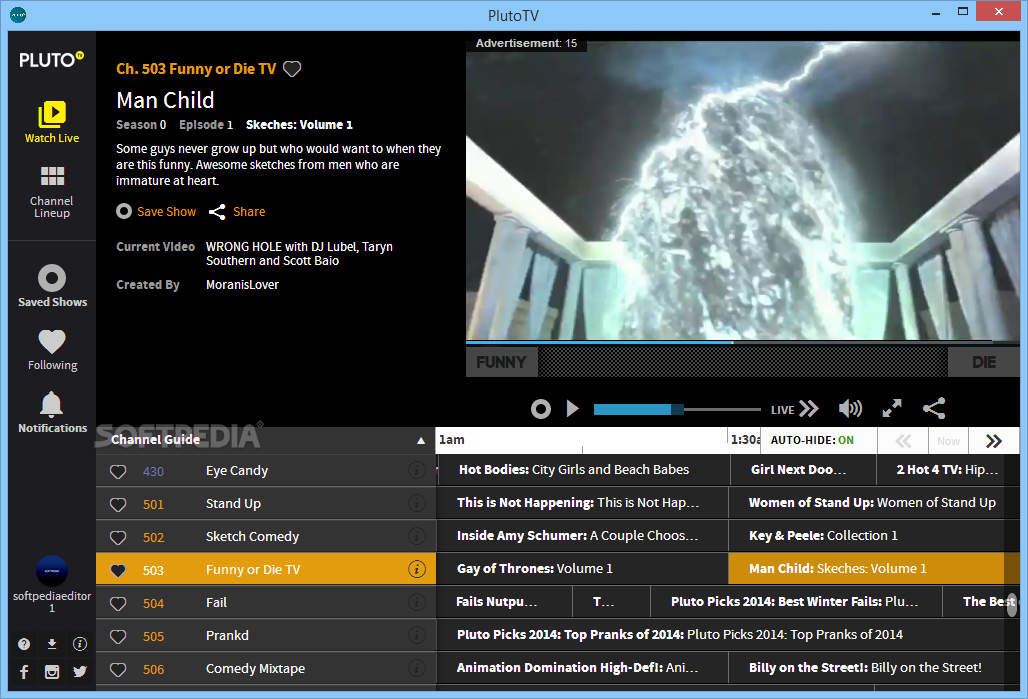This screenshot has height=699, width=1028.
Task: Open the Facebook link icon
Action: (24, 671)
